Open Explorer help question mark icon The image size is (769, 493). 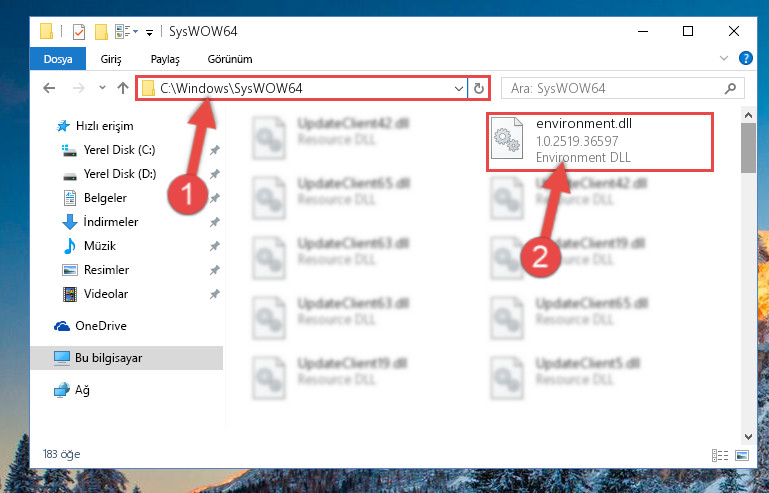pyautogui.click(x=745, y=58)
